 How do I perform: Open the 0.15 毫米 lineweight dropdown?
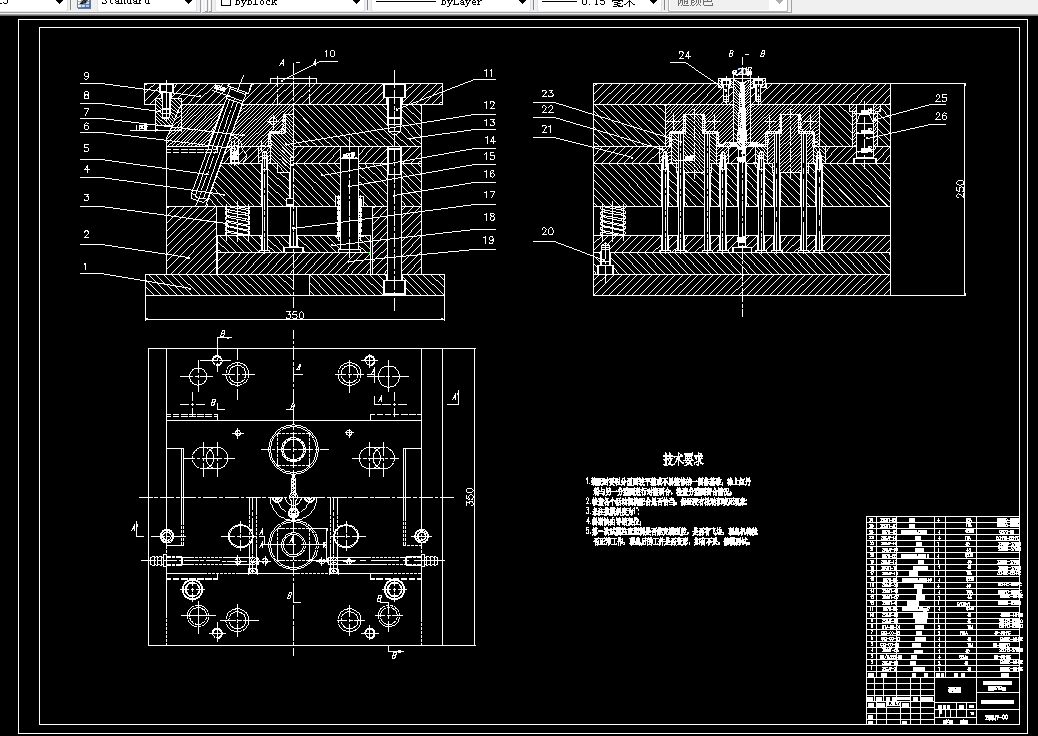click(599, 3)
